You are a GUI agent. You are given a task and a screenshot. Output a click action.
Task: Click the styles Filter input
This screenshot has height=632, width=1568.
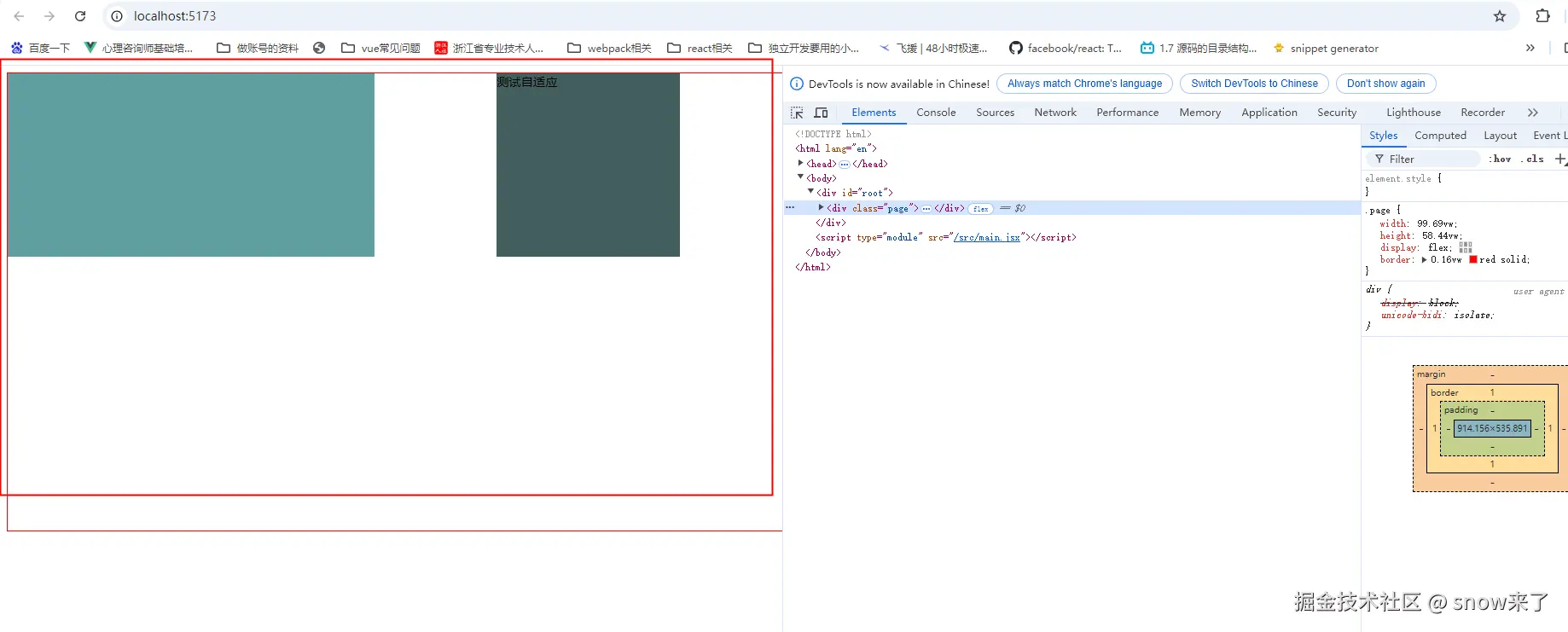tap(1422, 159)
